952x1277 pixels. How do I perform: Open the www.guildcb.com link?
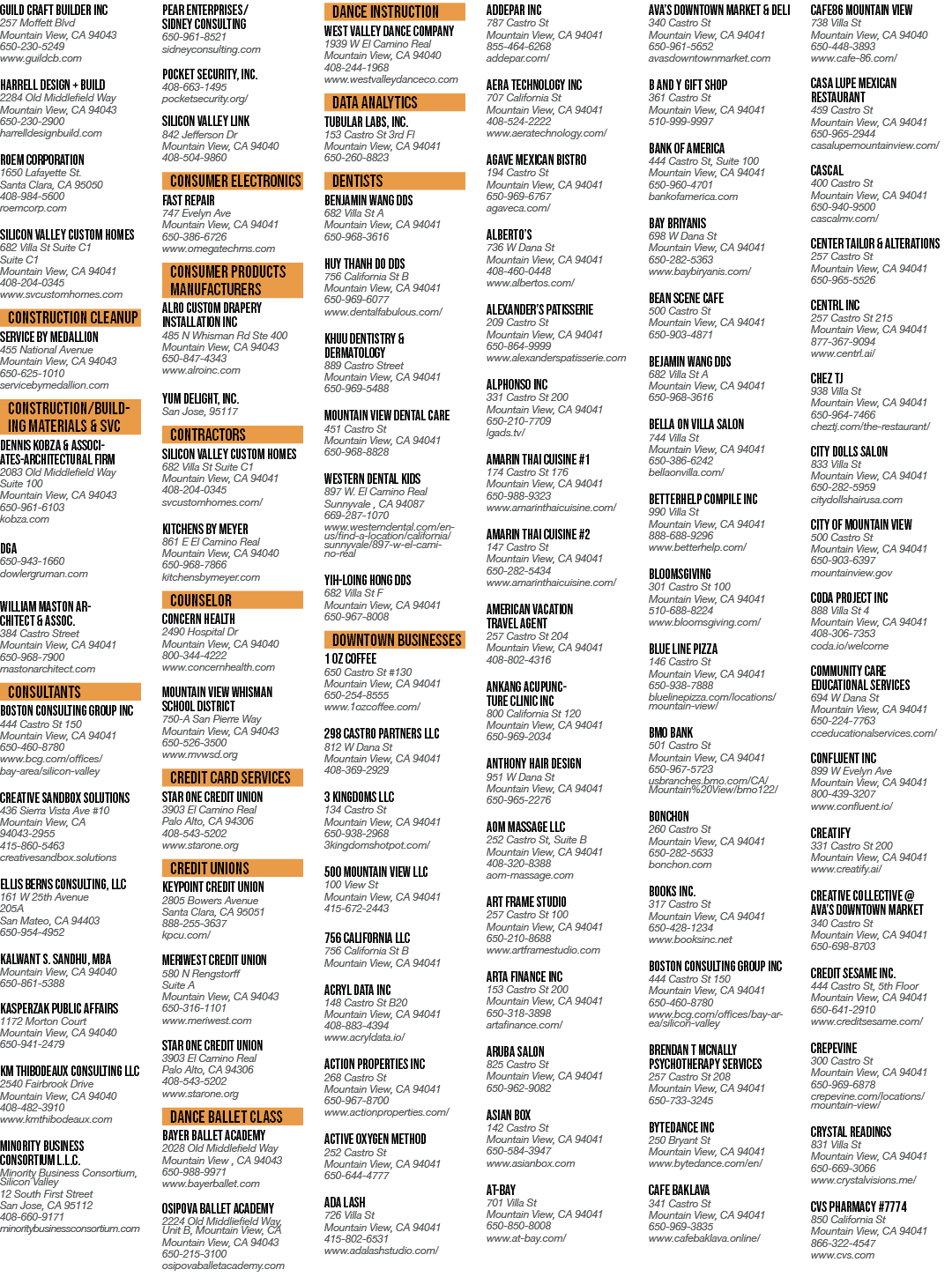tap(41, 58)
